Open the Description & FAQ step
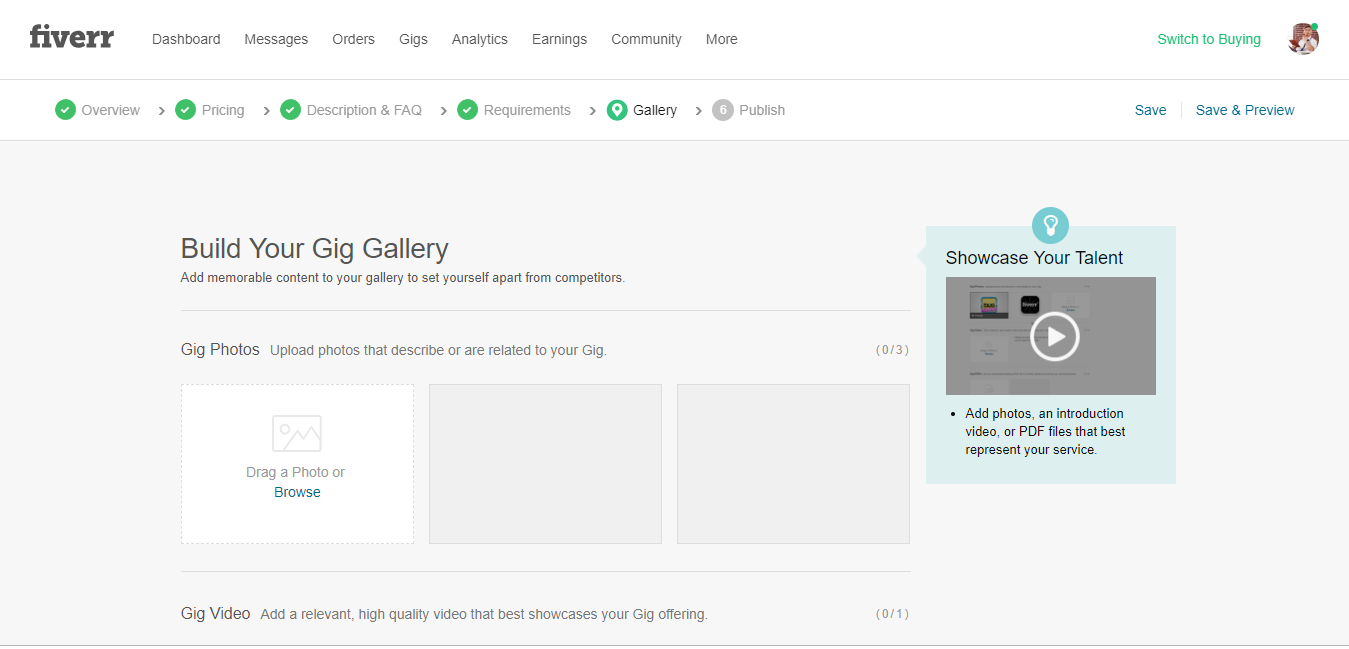This screenshot has width=1349, height=649. 364,110
